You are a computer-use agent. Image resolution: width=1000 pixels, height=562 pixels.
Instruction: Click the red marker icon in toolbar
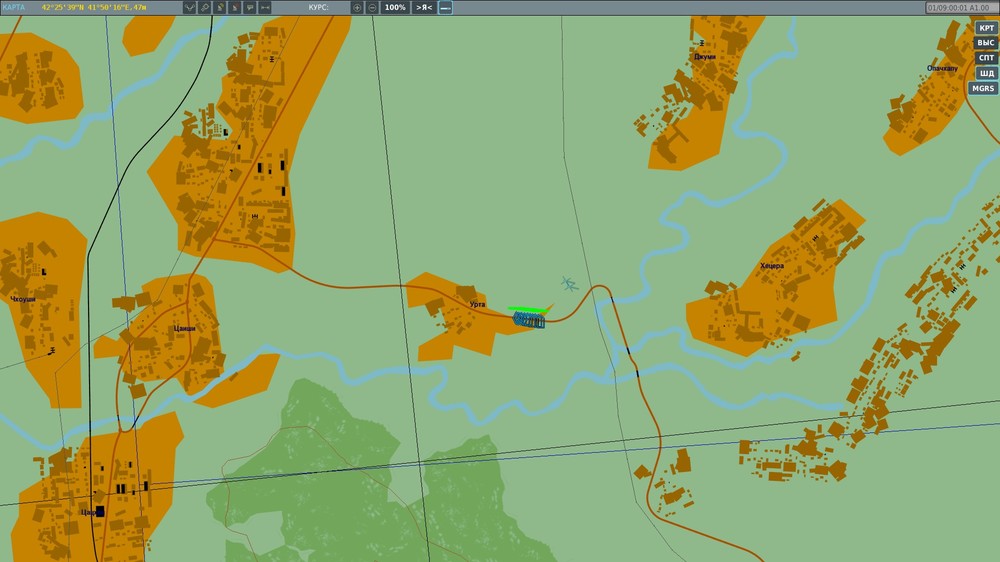[x=235, y=8]
